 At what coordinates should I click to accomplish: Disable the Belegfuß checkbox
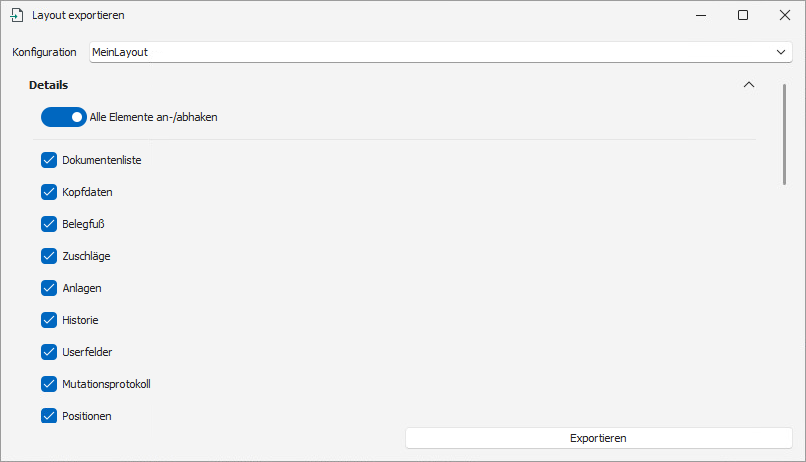[49, 224]
